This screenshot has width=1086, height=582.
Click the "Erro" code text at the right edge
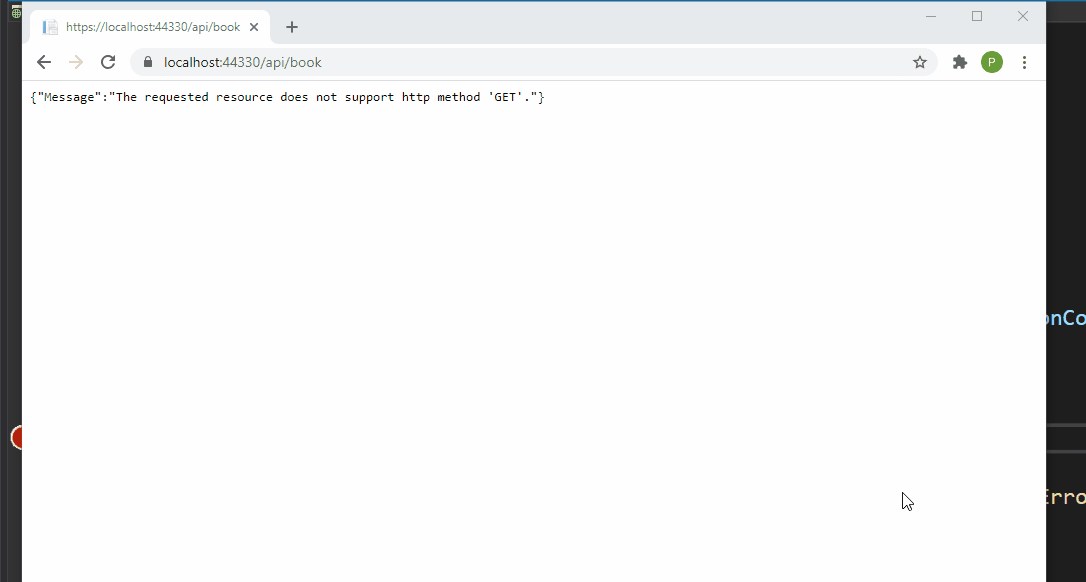1068,497
